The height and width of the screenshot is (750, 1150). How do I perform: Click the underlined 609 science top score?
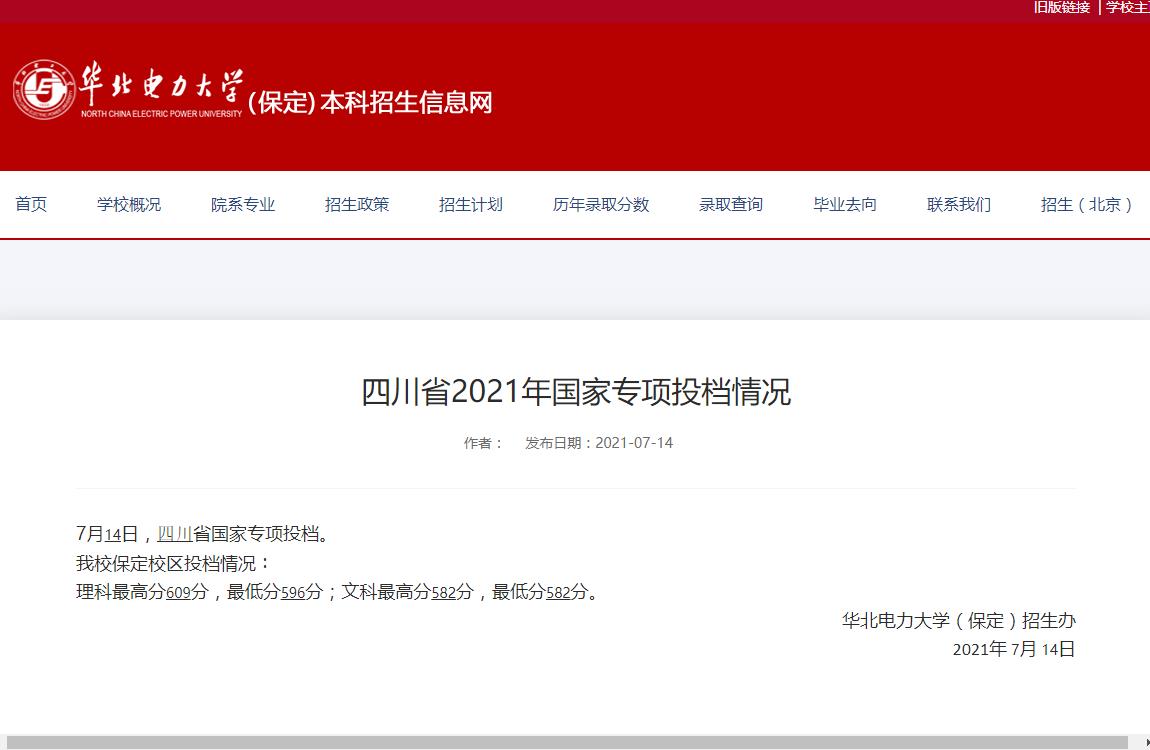178,592
